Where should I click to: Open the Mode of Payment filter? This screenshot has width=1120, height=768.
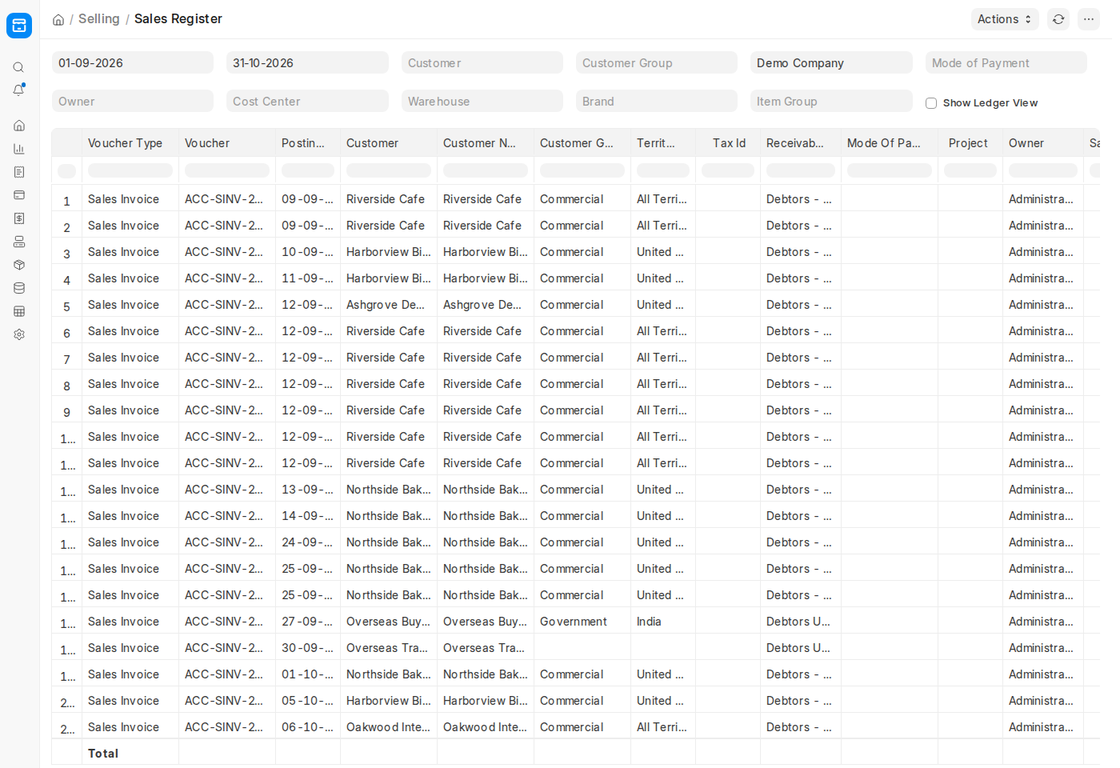point(1006,63)
